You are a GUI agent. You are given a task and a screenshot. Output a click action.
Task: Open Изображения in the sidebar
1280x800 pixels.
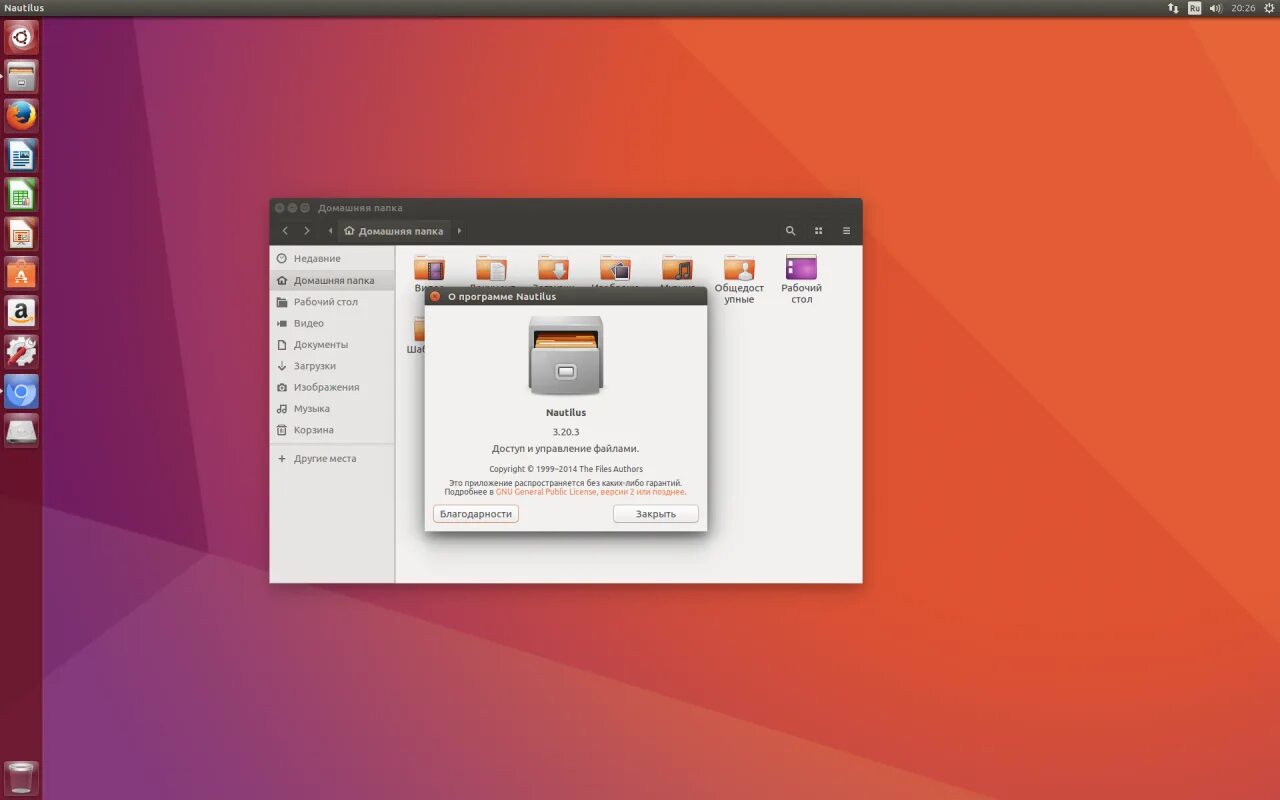332,387
